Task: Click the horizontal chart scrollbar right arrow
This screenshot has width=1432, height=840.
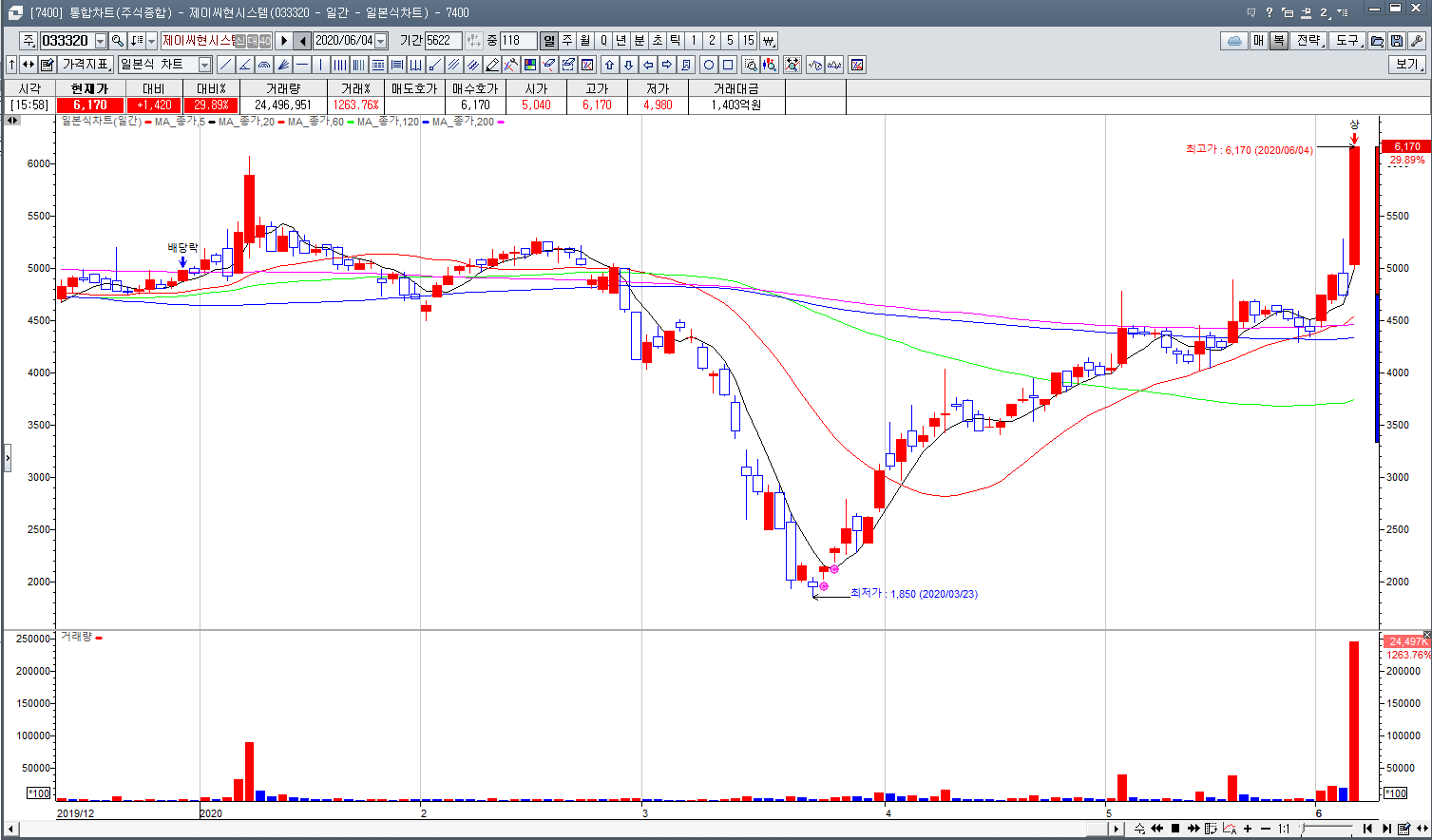Action: [x=1116, y=829]
